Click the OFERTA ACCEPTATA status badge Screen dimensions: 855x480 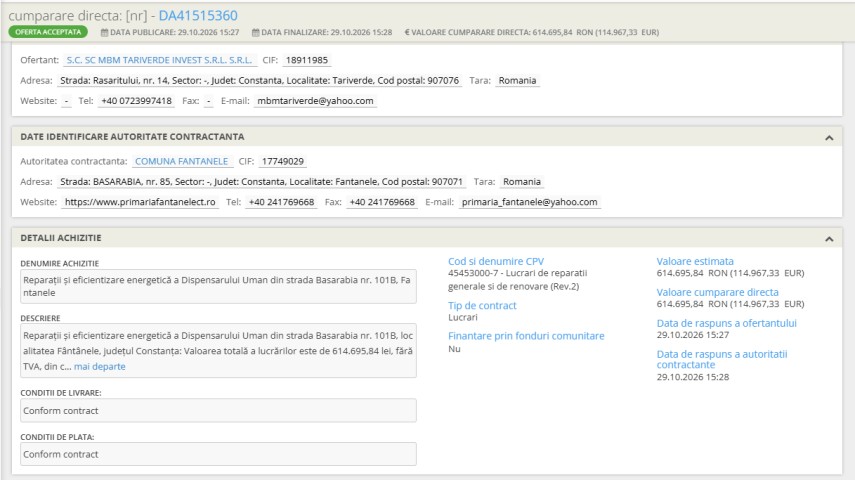click(48, 32)
